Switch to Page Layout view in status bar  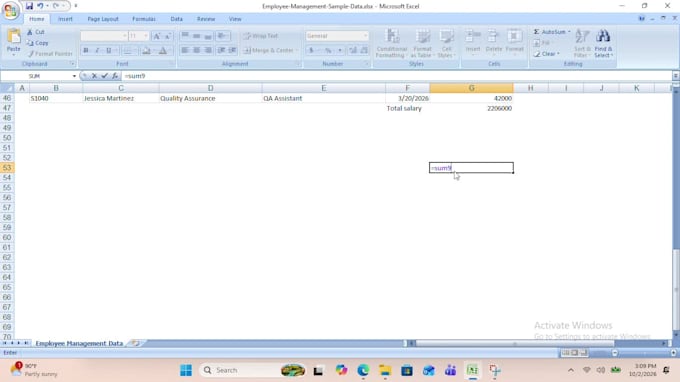pyautogui.click(x=575, y=353)
